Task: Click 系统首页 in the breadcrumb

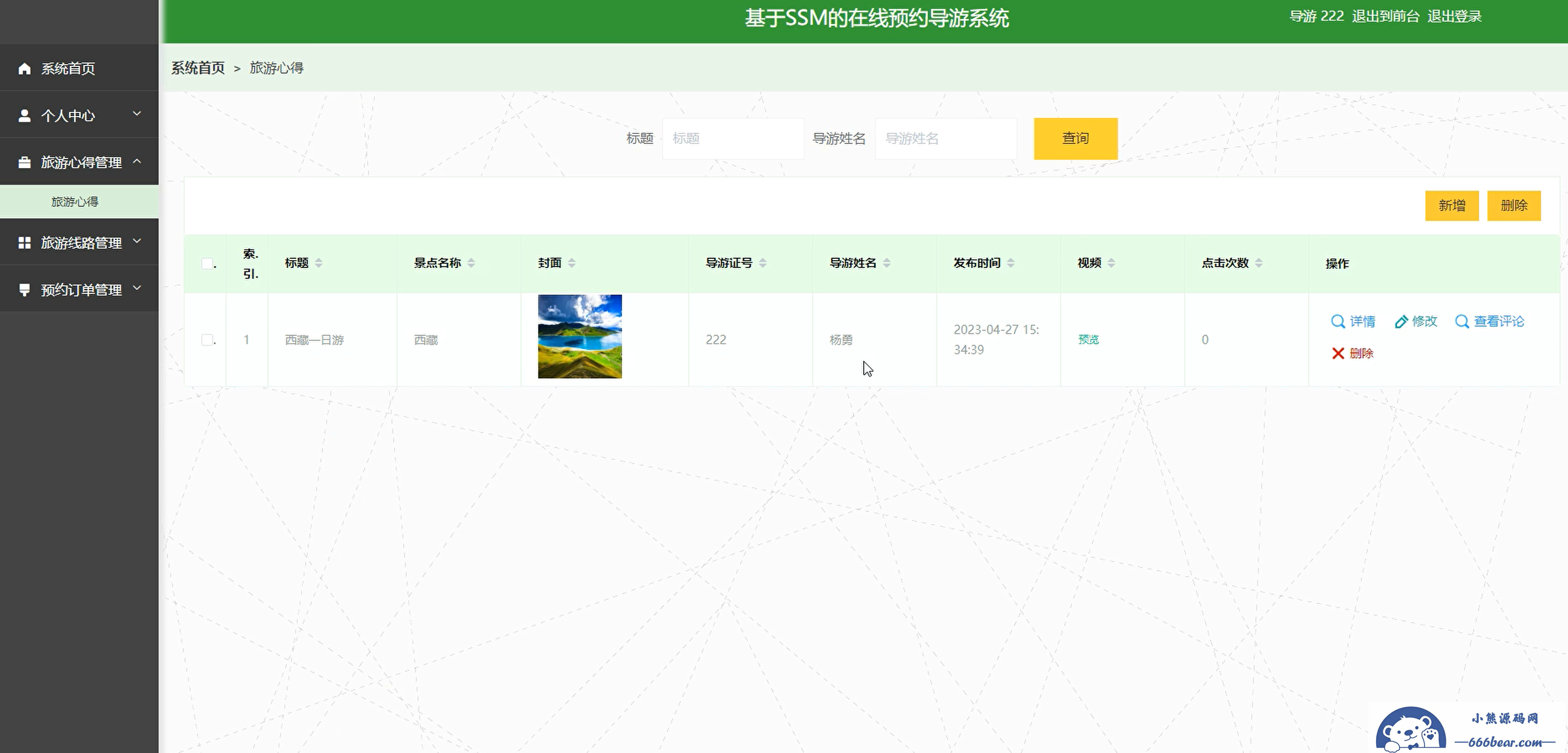Action: click(198, 68)
